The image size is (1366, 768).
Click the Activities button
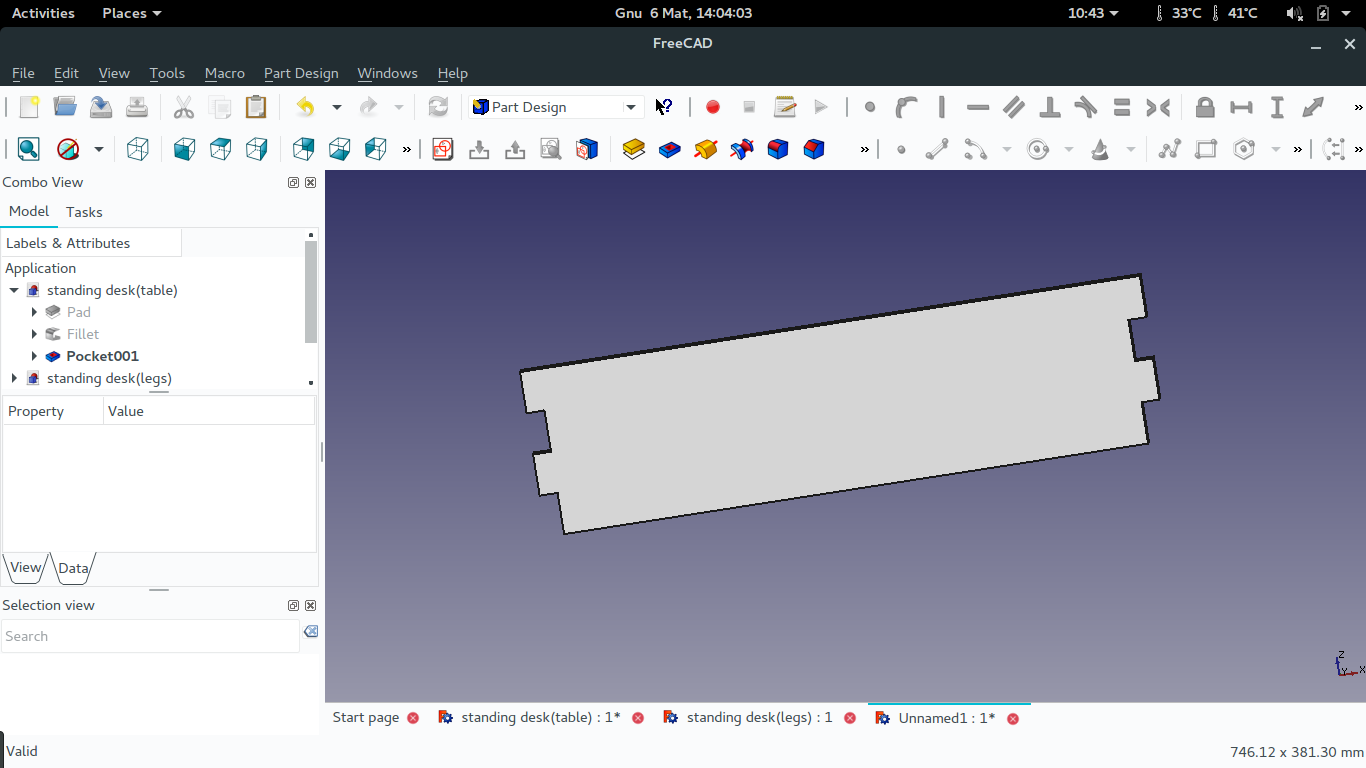[43, 13]
